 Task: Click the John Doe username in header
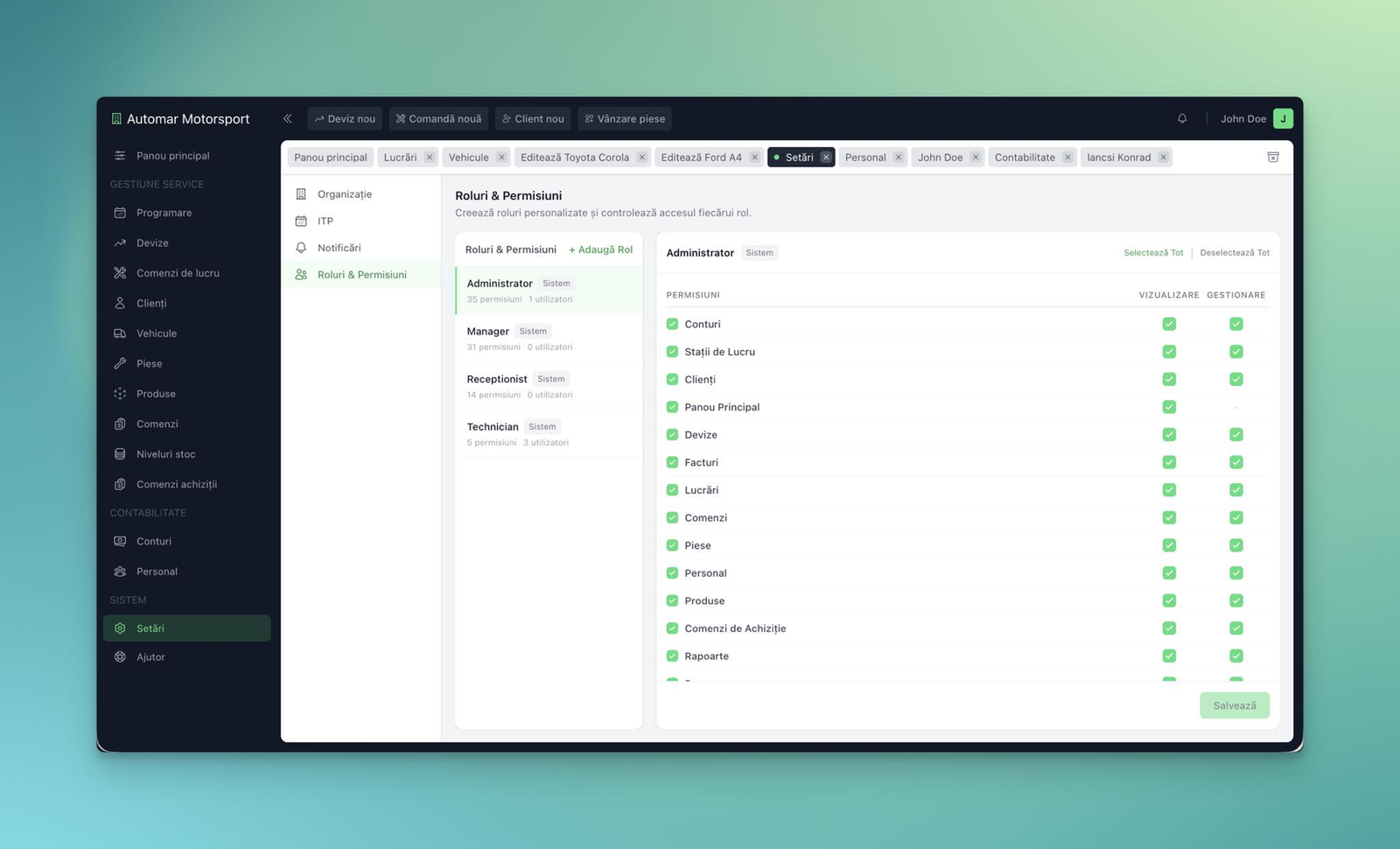(1243, 119)
